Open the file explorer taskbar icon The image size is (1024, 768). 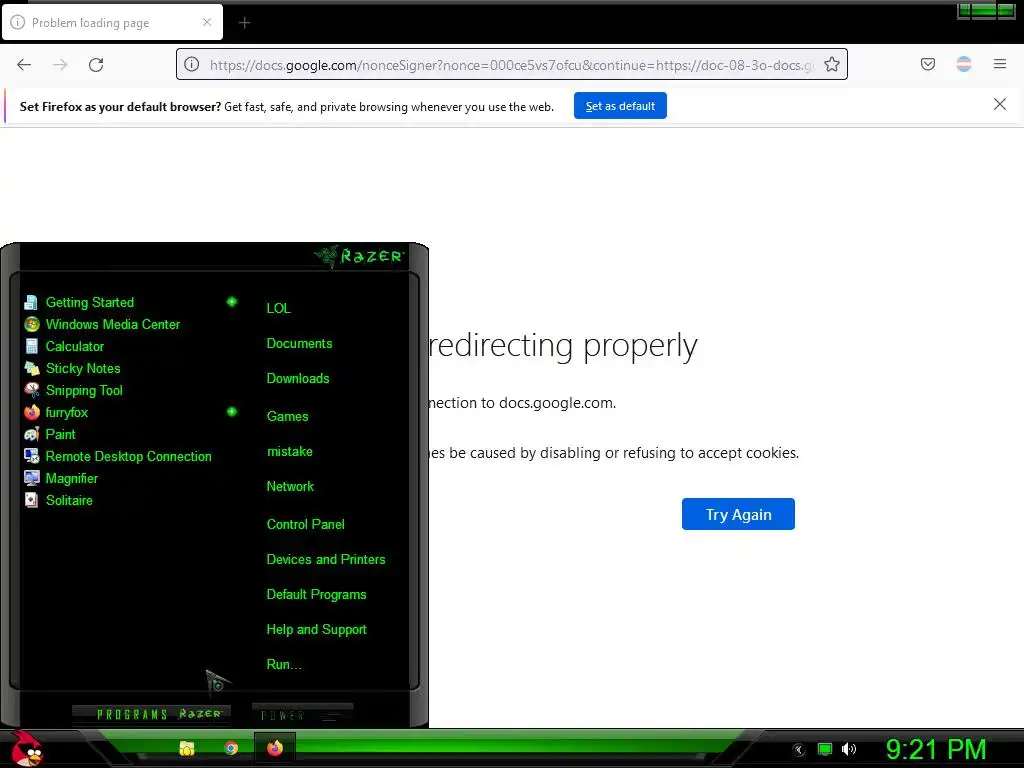pos(187,748)
